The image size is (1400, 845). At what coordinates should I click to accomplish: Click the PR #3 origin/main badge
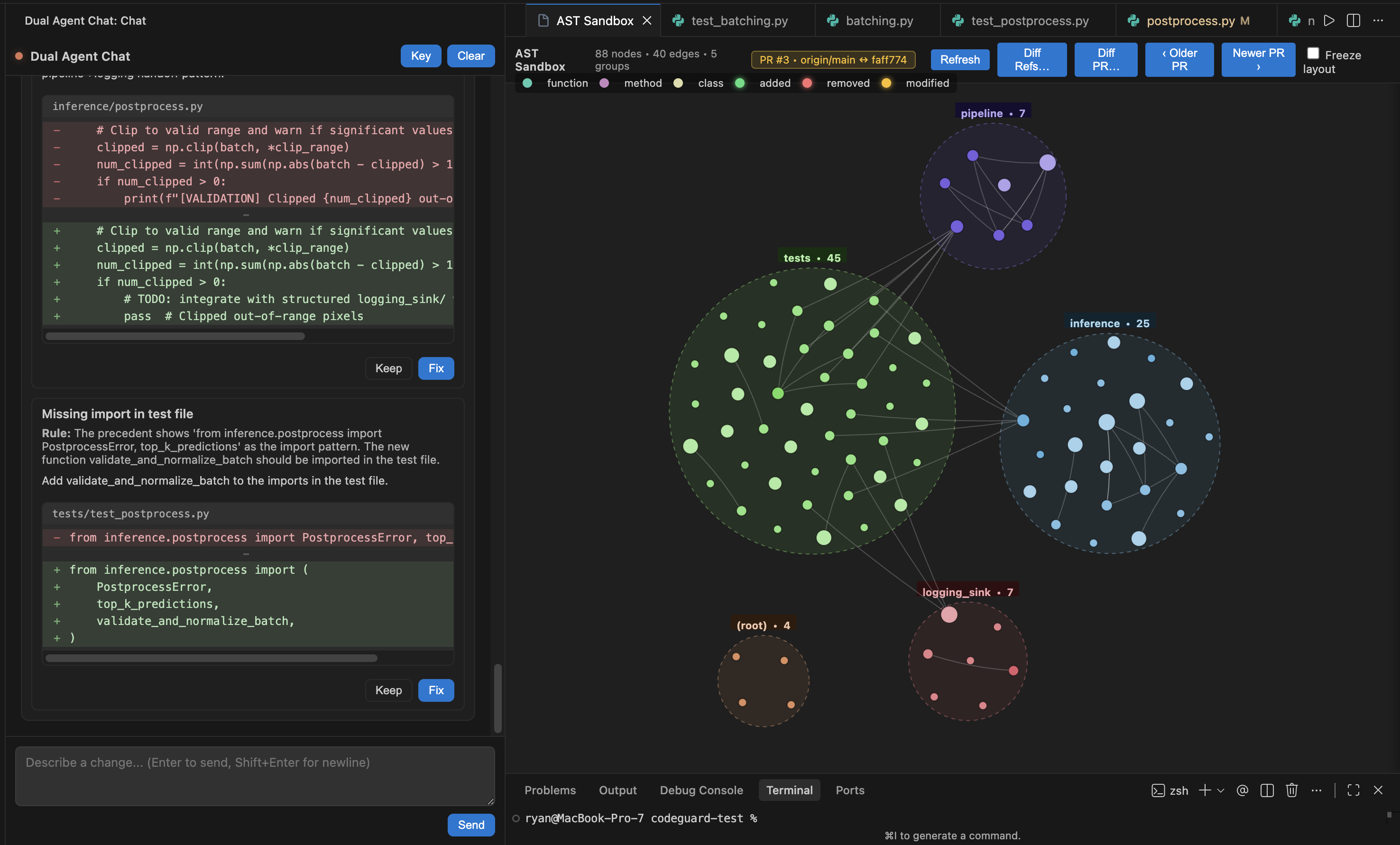click(x=833, y=60)
